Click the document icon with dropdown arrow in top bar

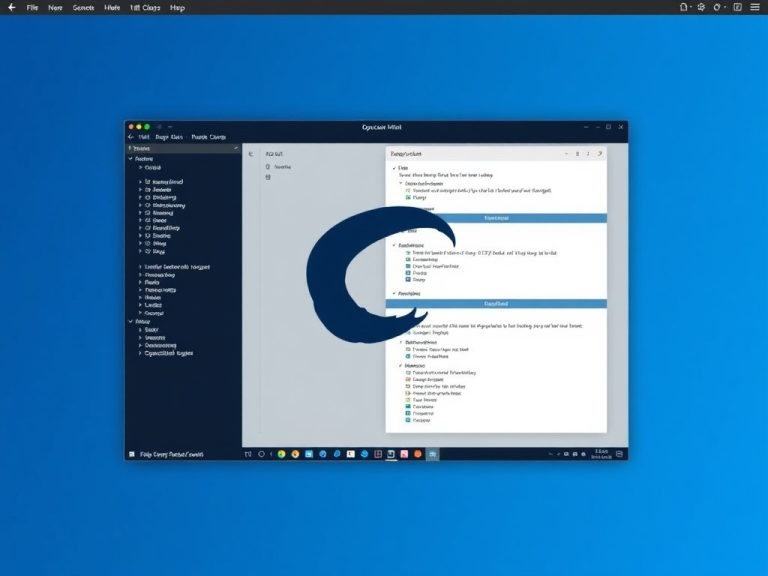point(685,7)
